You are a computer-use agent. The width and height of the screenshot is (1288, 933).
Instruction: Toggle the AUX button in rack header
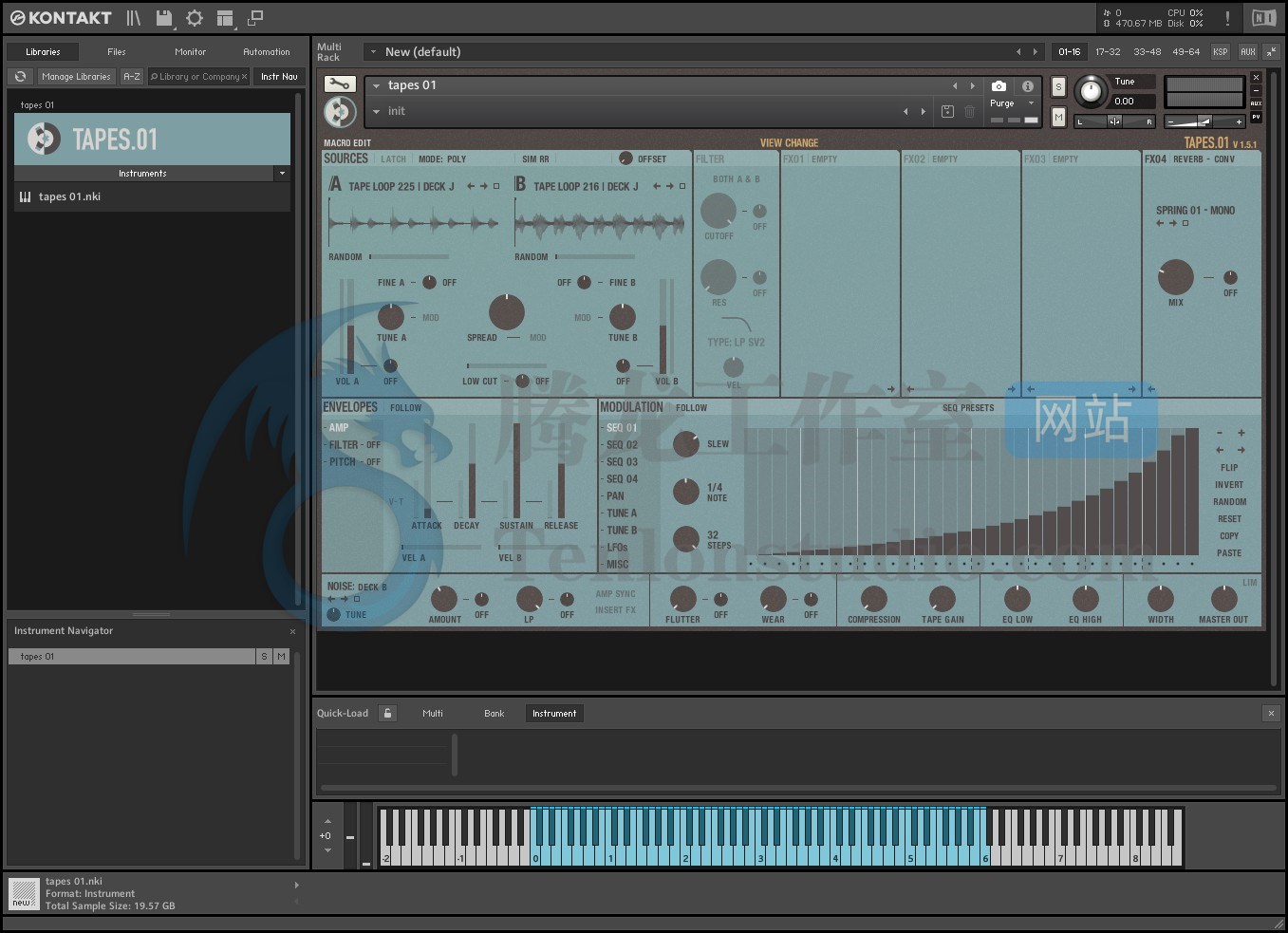click(x=1248, y=52)
